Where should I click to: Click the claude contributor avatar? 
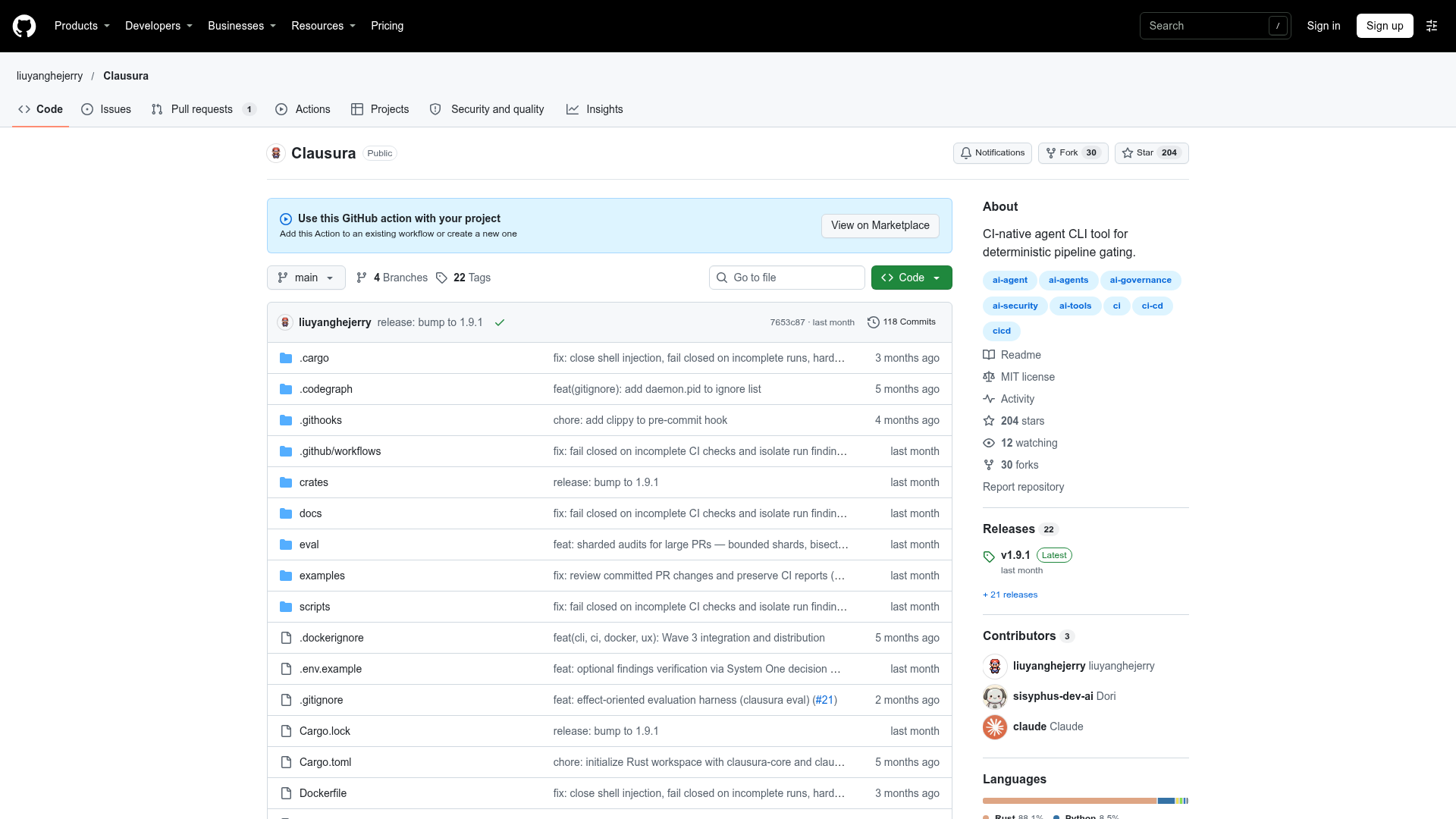coord(995,727)
